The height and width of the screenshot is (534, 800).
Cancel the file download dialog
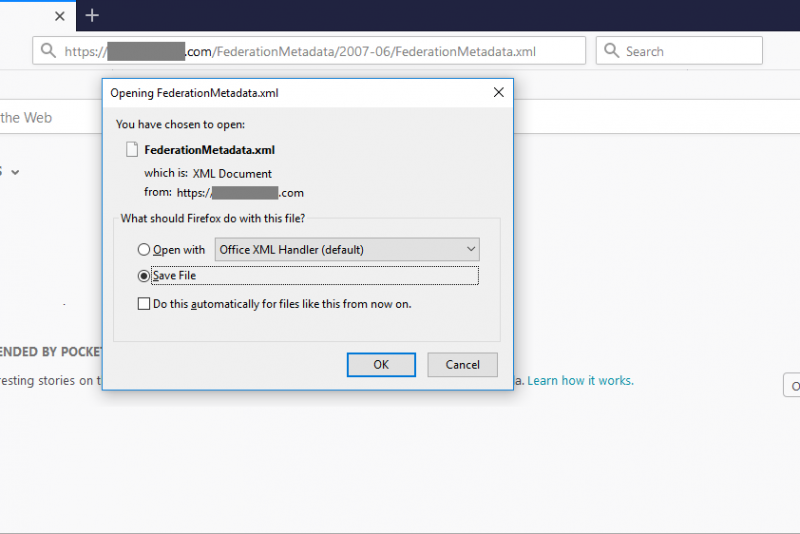click(462, 365)
